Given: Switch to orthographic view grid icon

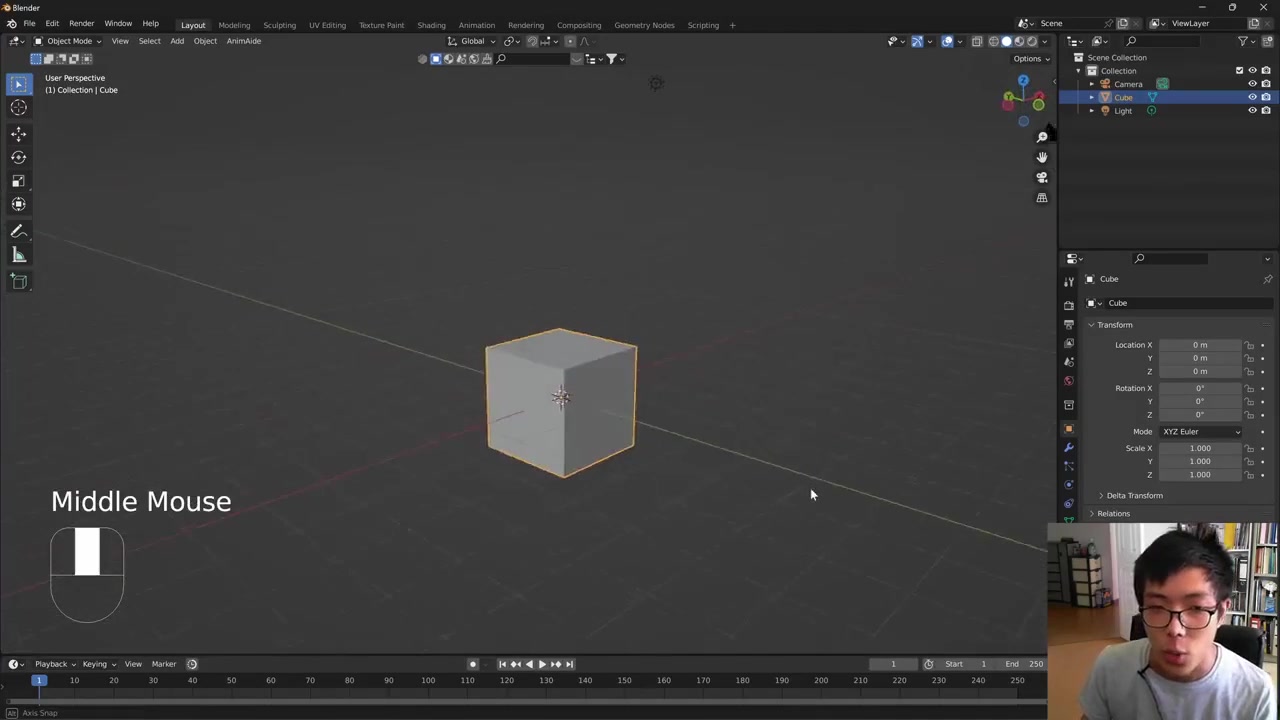Looking at the screenshot, I should pyautogui.click(x=1041, y=198).
